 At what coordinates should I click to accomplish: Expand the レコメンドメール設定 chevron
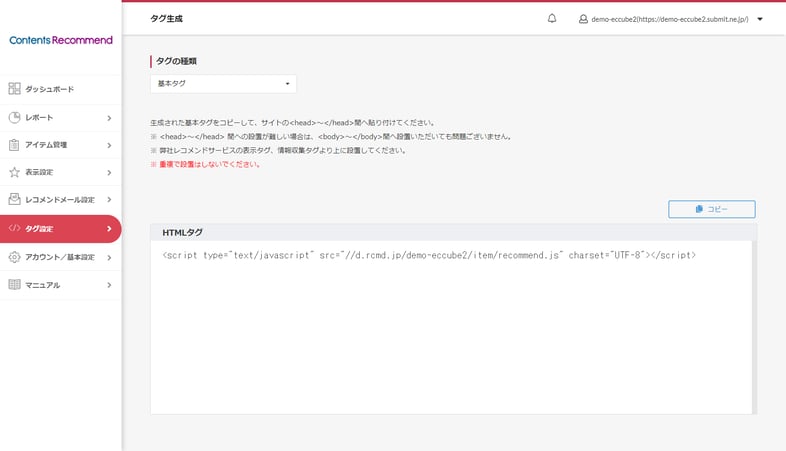pyautogui.click(x=109, y=199)
